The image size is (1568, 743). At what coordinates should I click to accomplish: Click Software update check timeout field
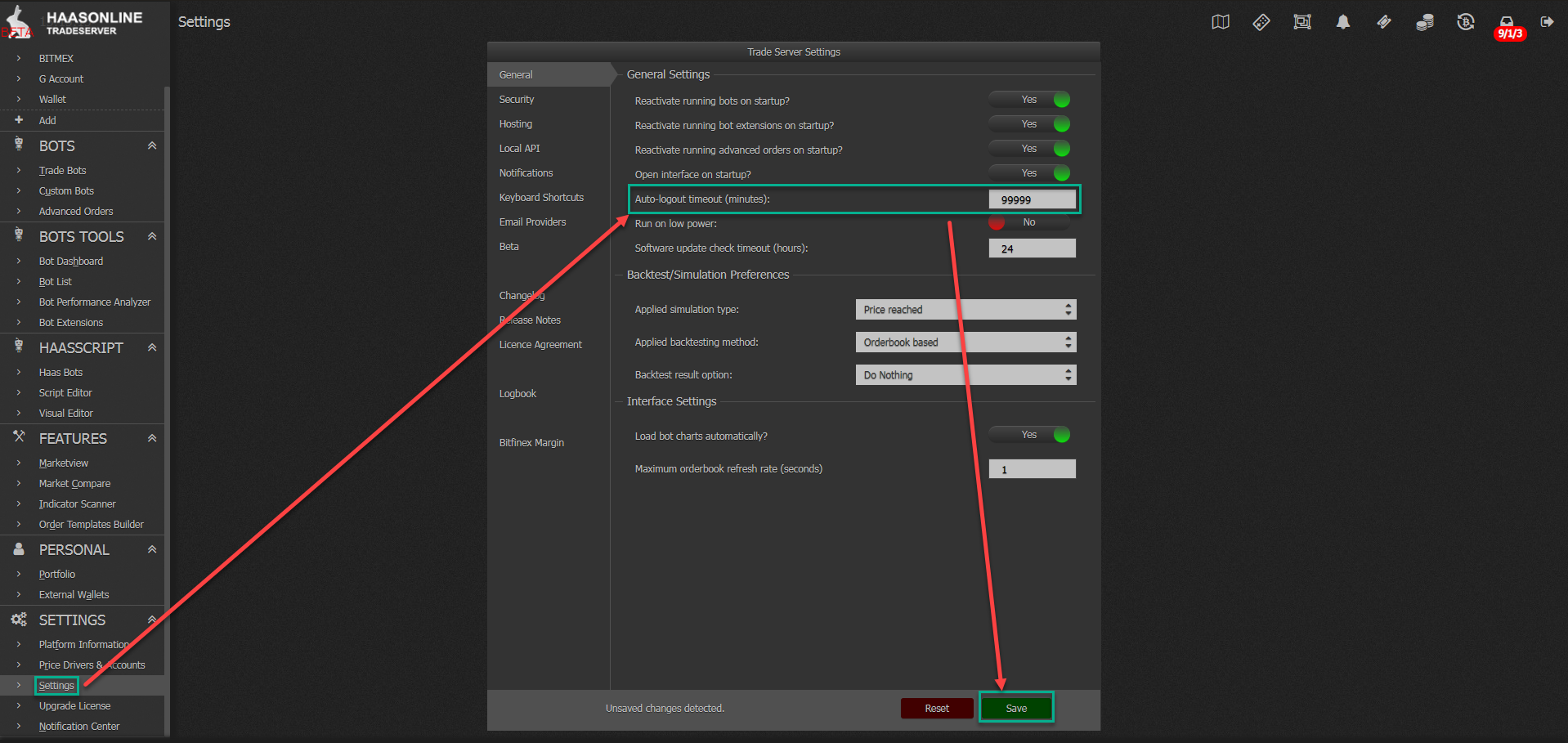point(1032,248)
